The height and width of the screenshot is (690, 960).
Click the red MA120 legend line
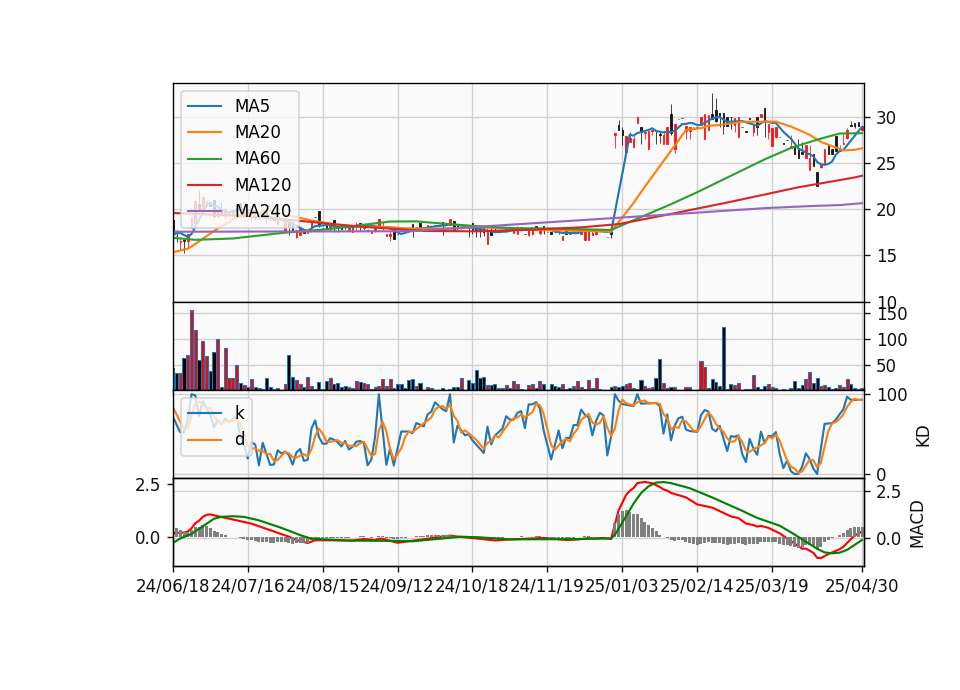coord(204,186)
